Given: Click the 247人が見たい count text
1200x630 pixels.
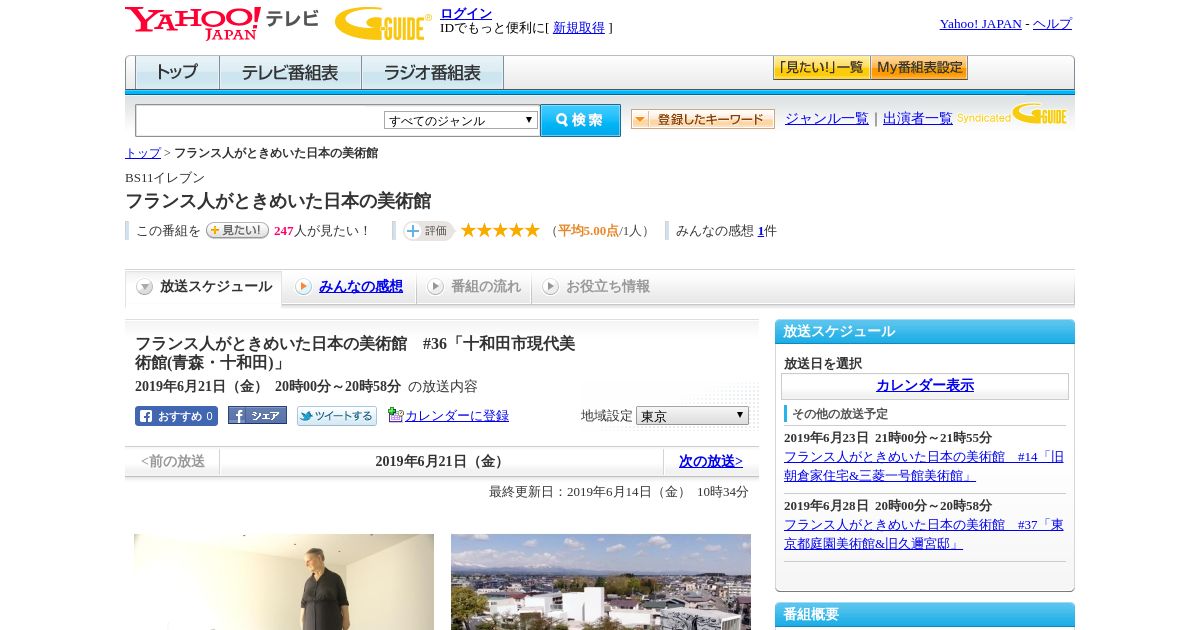Looking at the screenshot, I should 321,231.
